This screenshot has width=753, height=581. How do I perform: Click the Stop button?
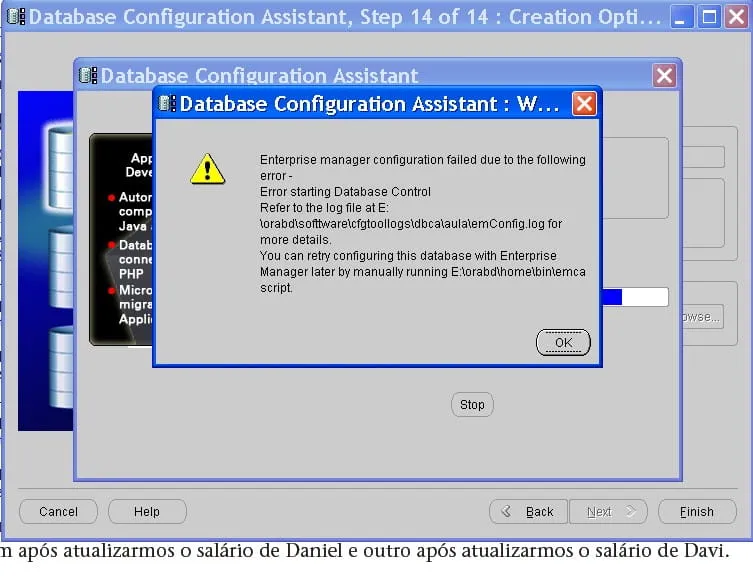tap(472, 405)
